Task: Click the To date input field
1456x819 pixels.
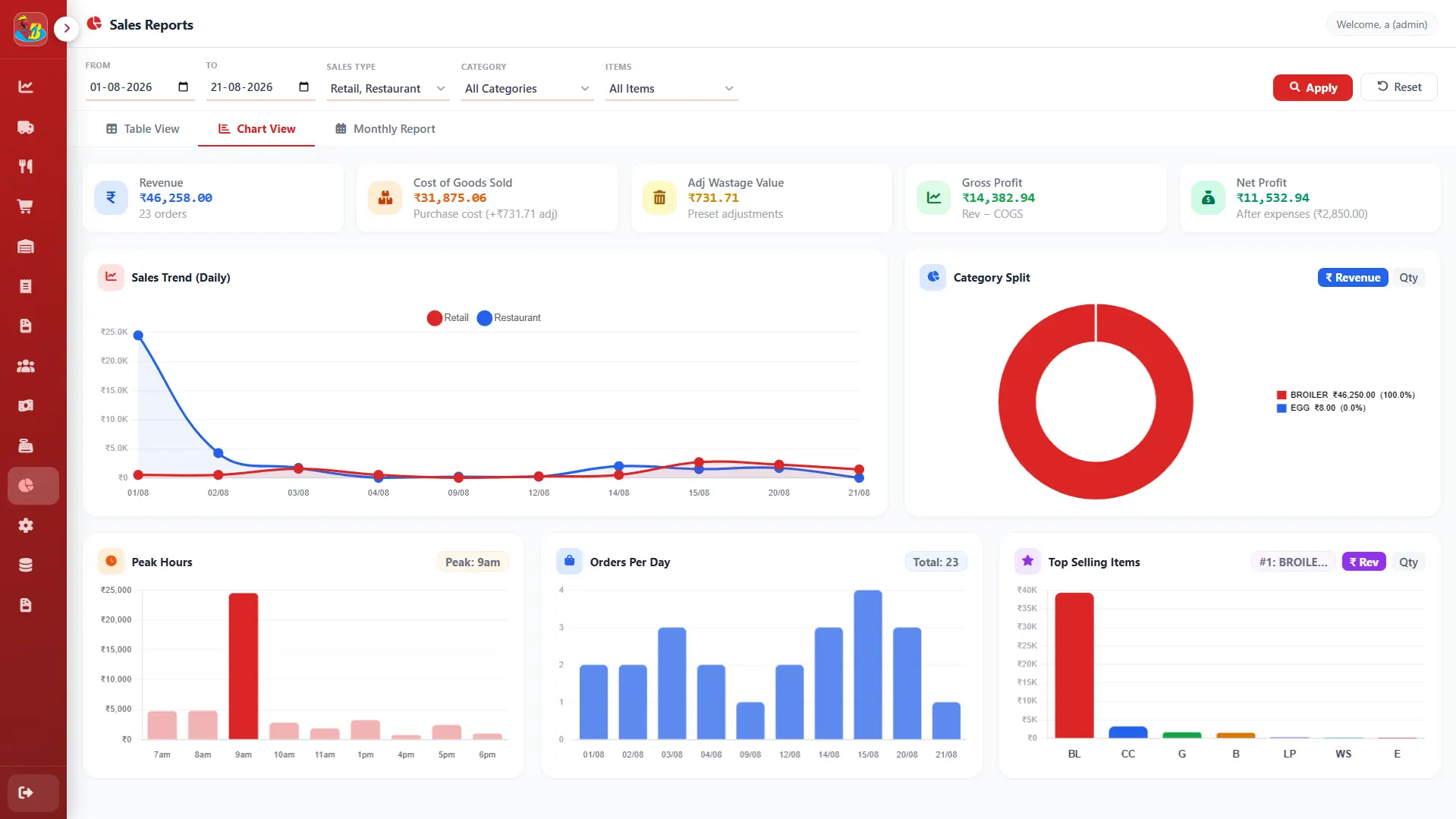Action: (x=261, y=87)
